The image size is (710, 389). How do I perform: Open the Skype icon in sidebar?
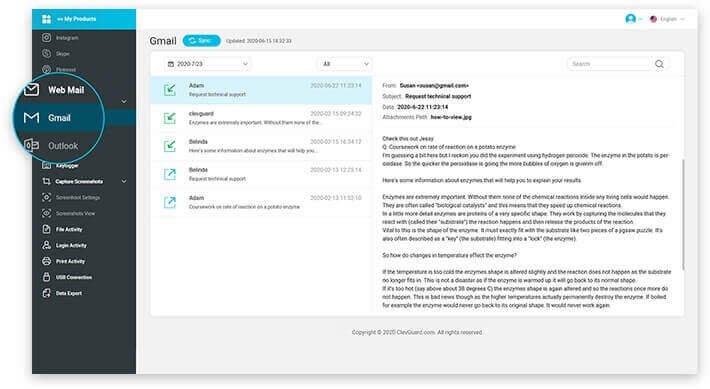coord(47,53)
